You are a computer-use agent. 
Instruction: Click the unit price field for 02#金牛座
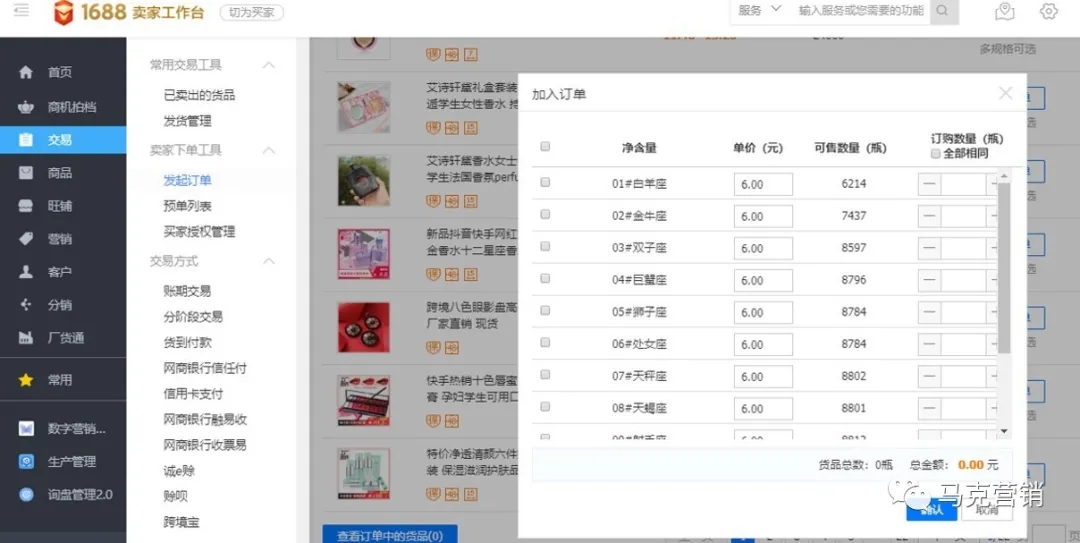(x=763, y=216)
